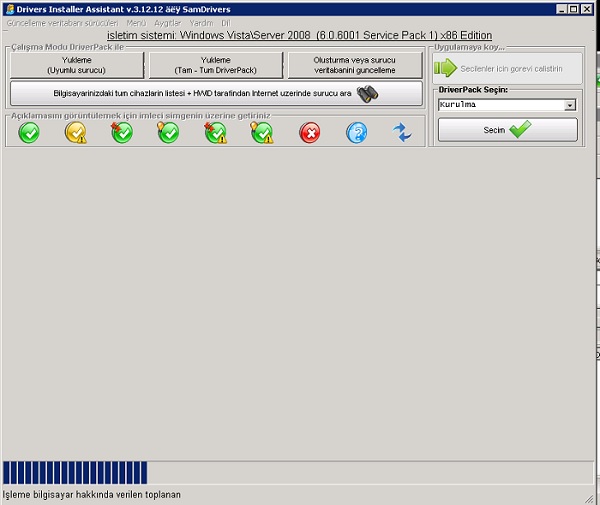The width and height of the screenshot is (600, 505).
Task: Click the window resize grip corner
Action: [589, 498]
